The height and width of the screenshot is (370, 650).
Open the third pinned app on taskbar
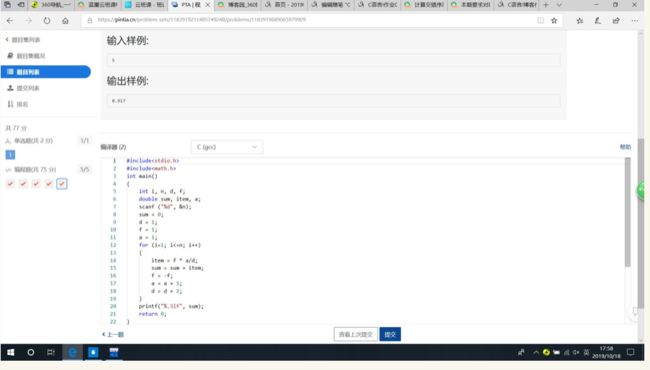pyautogui.click(x=114, y=352)
